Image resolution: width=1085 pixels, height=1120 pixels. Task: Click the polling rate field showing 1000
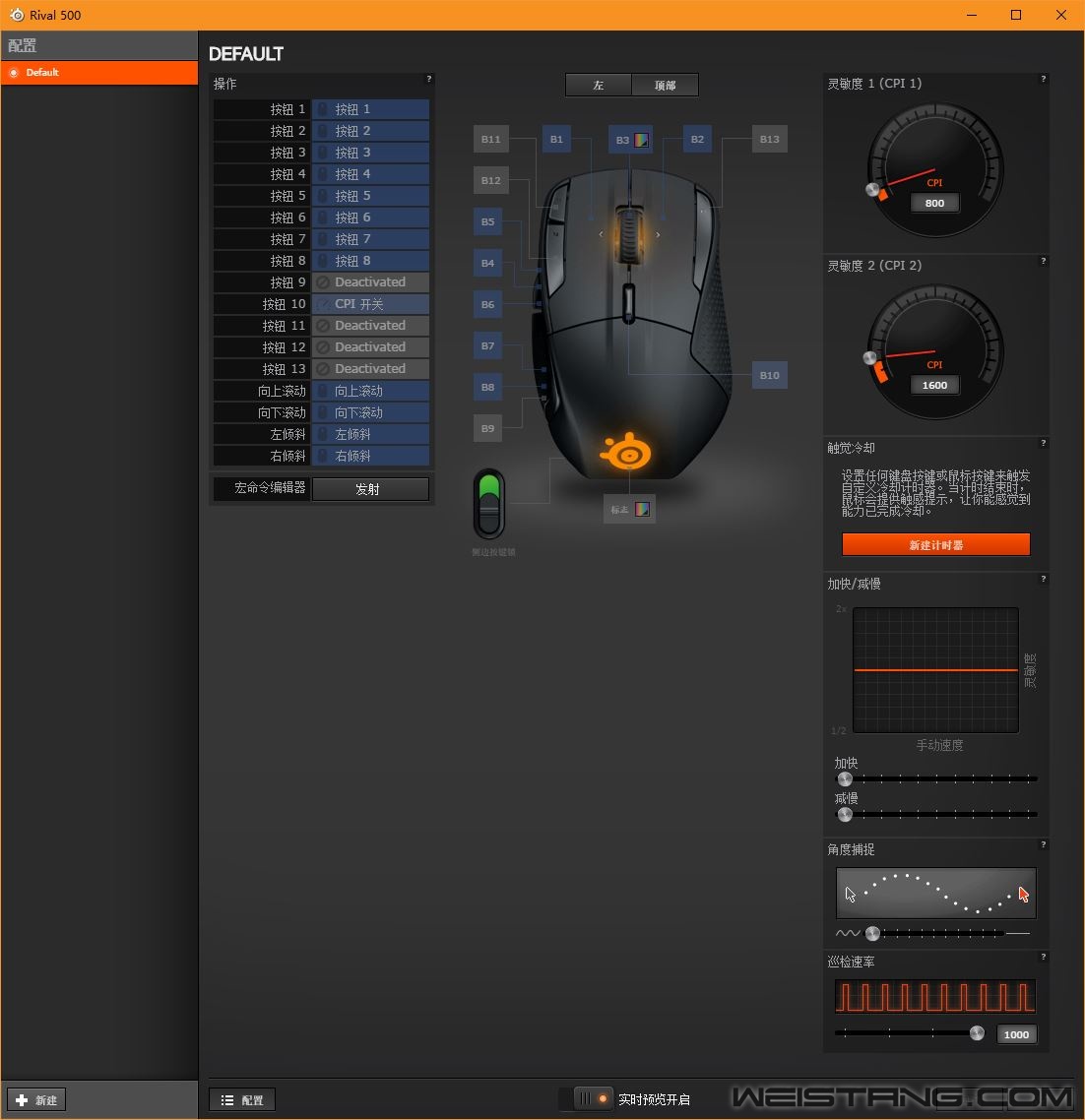[x=1016, y=1034]
